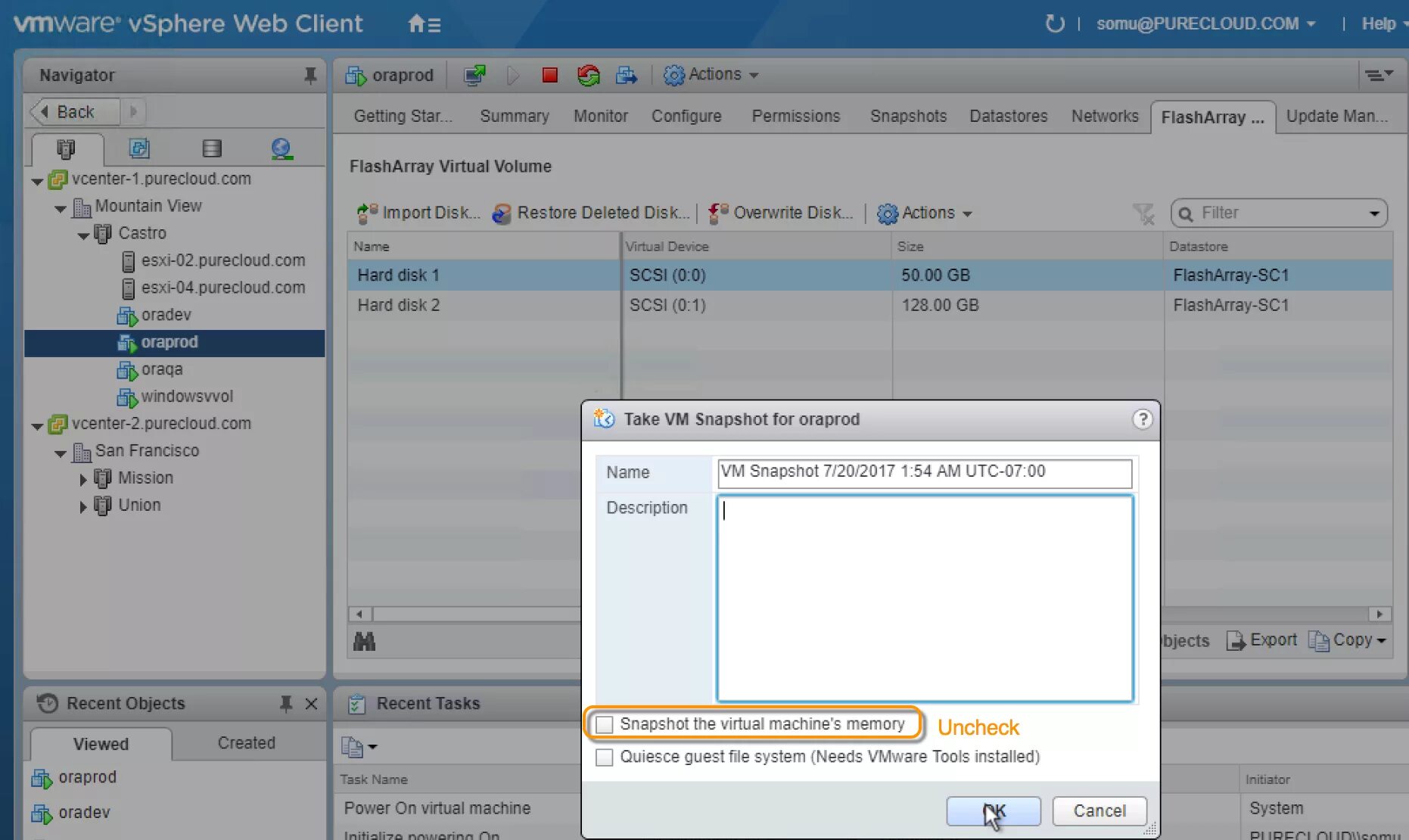Click the Export icon
The image size is (1409, 840).
[x=1236, y=641]
